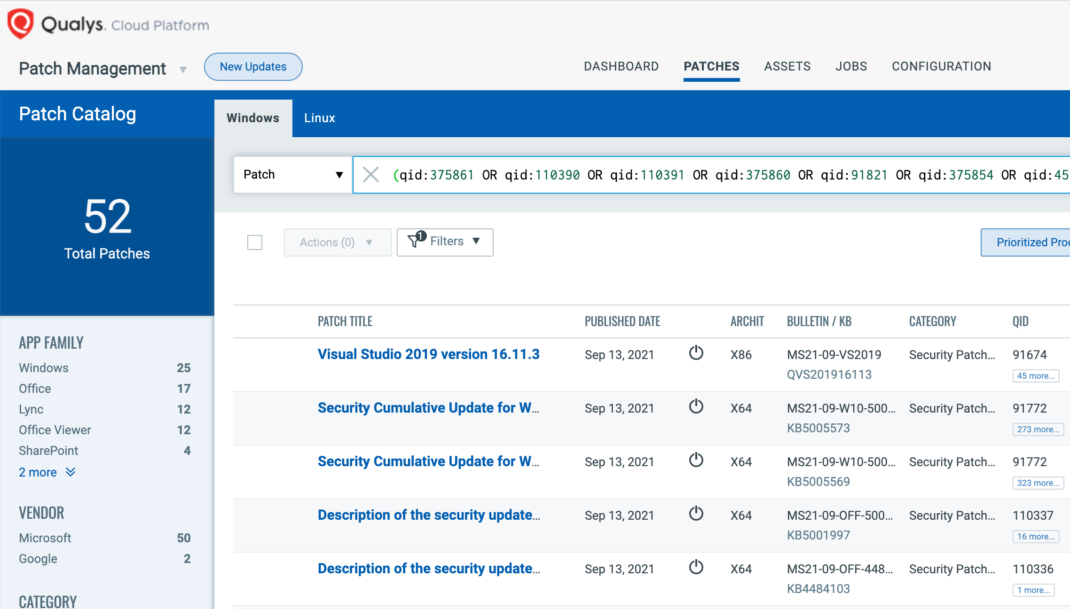Click the Qualys shield logo
The width and height of the screenshot is (1070, 609).
pos(20,24)
